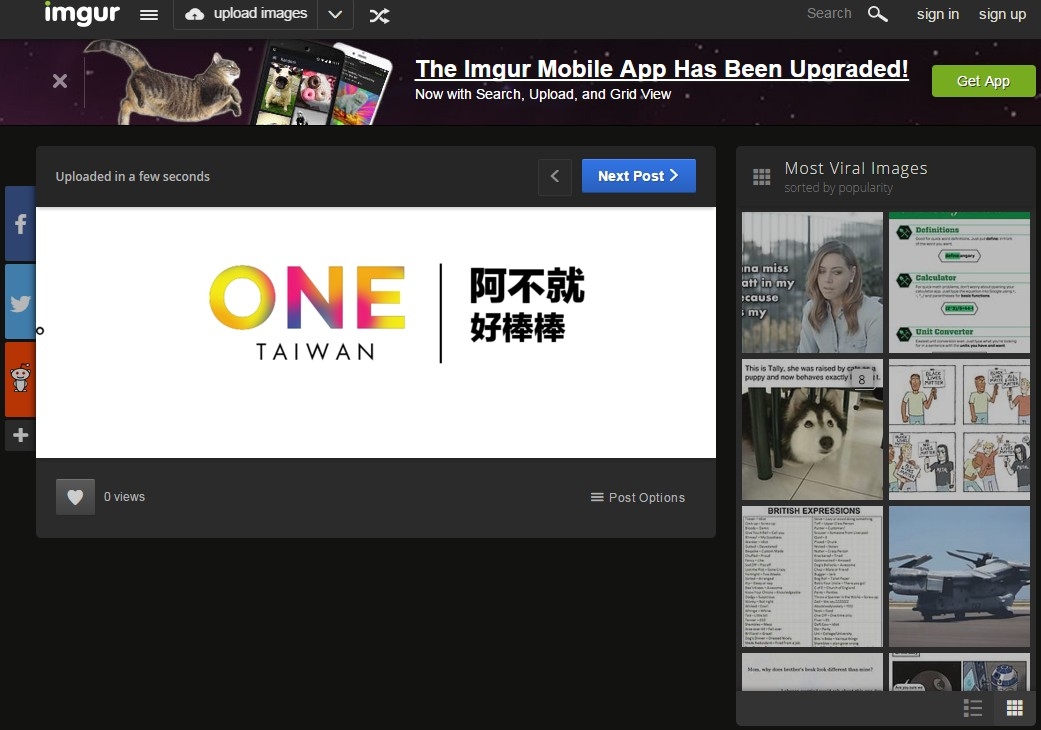Expand the upload options dropdown arrow
1041x730 pixels.
(335, 15)
